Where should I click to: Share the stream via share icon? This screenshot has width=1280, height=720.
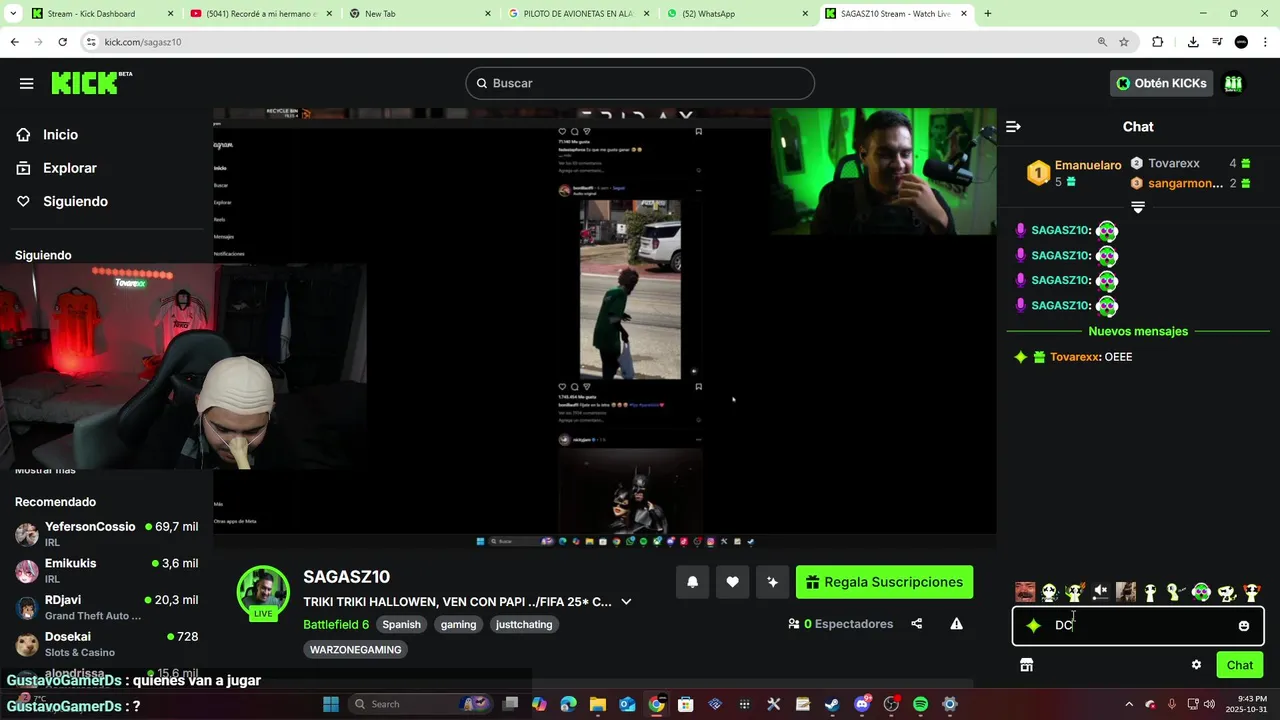[916, 624]
